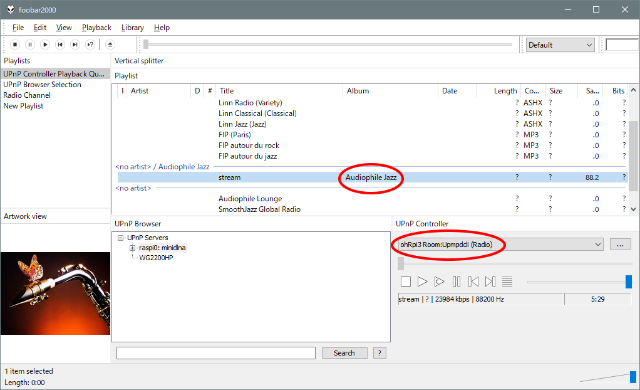The height and width of the screenshot is (390, 640).
Task: Click the UPnP Controller seek slider
Action: (515, 264)
